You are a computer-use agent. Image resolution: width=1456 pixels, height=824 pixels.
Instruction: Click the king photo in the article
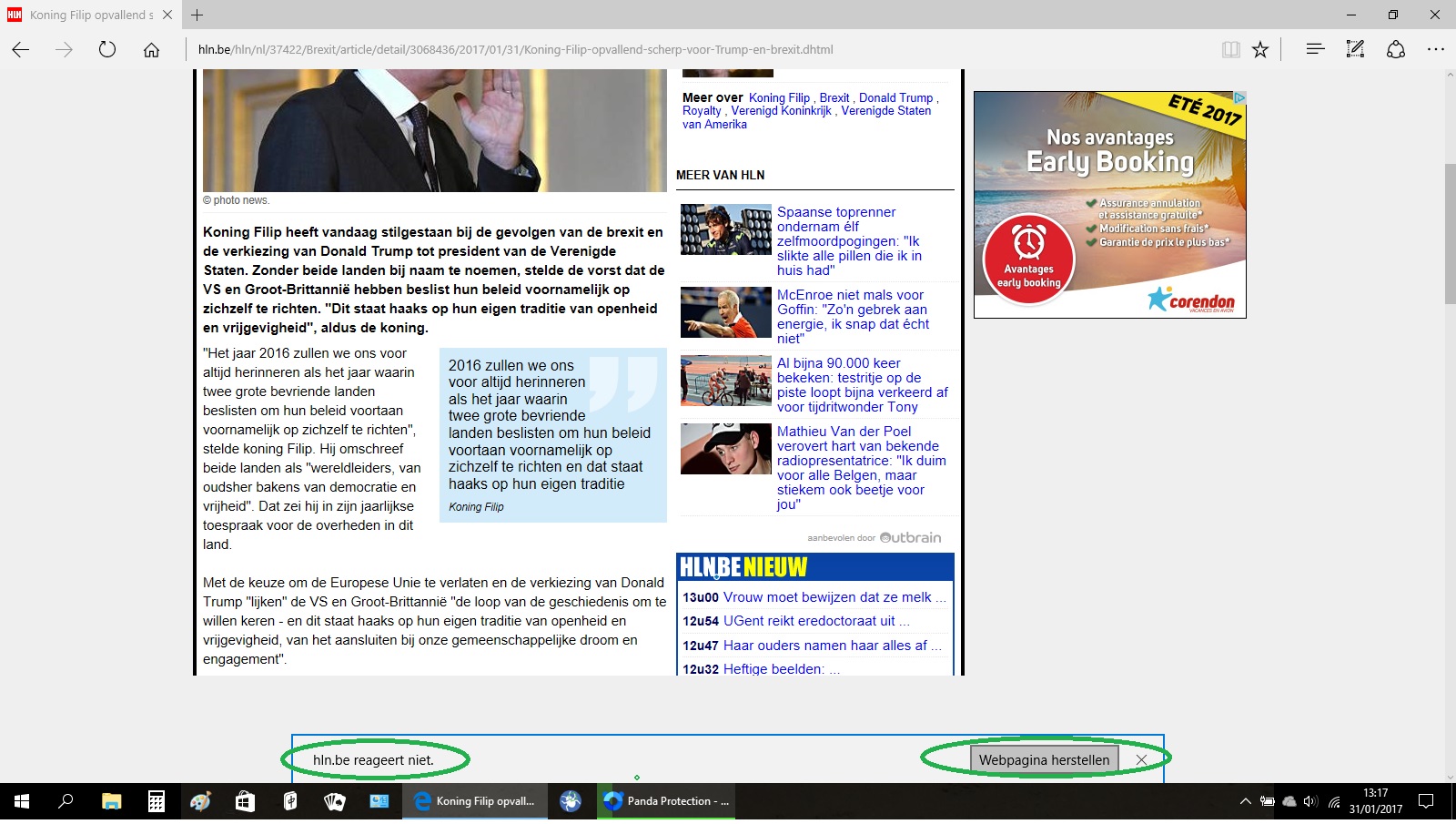click(x=435, y=130)
